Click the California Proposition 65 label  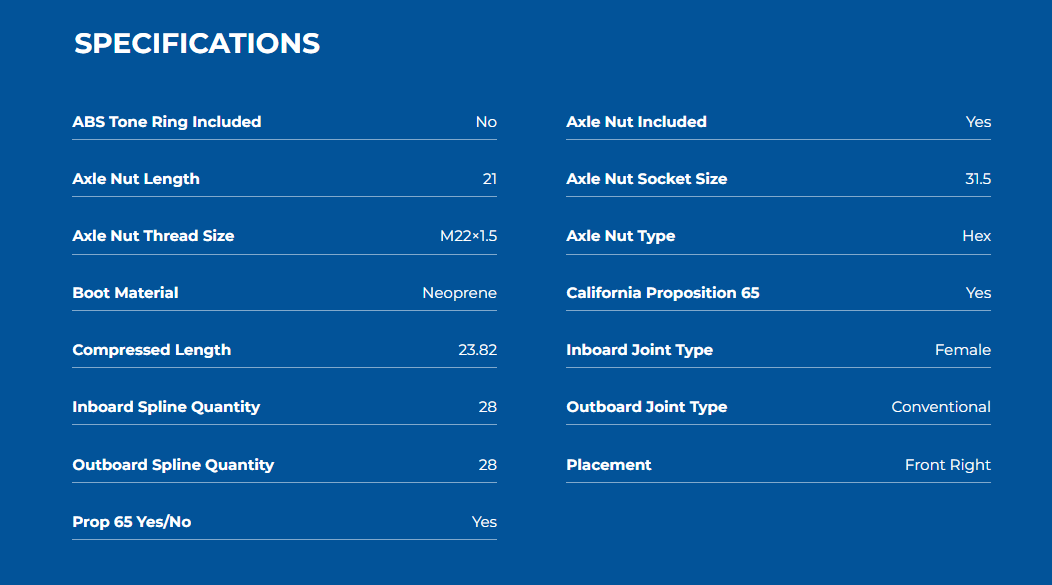tap(663, 293)
